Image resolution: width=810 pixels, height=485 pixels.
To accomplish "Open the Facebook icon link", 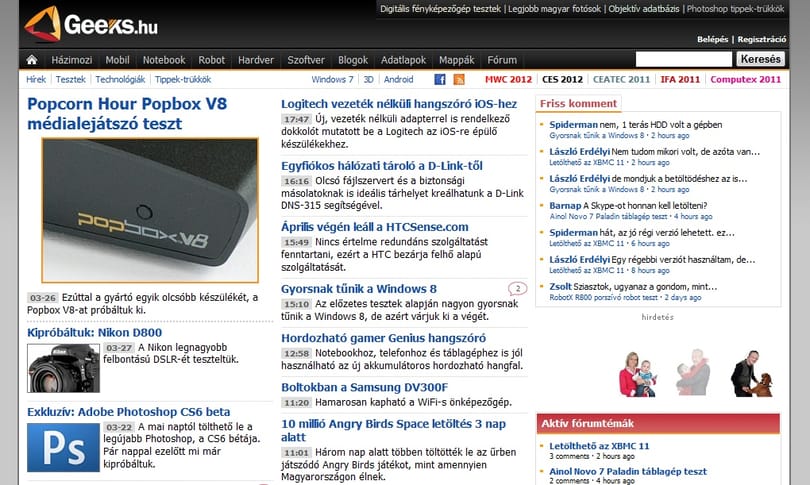I will (x=440, y=79).
